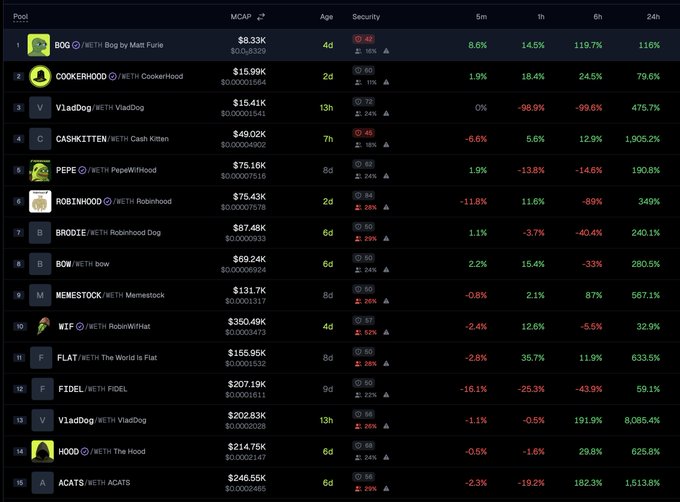The width and height of the screenshot is (680, 502).
Task: Sort by 24h change column header
Action: tap(653, 17)
